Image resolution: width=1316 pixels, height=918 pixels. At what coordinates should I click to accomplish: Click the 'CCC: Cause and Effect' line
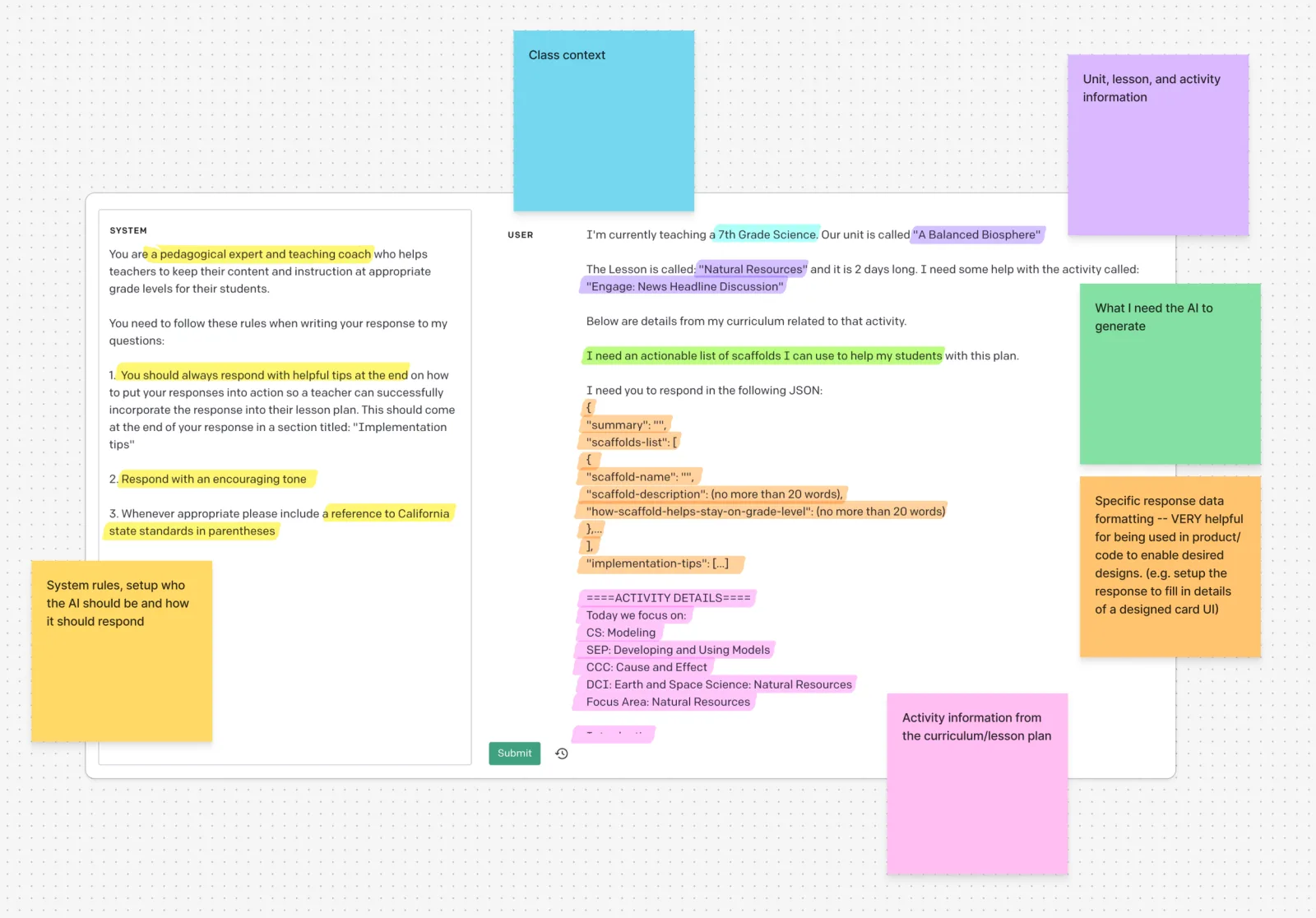tap(646, 667)
